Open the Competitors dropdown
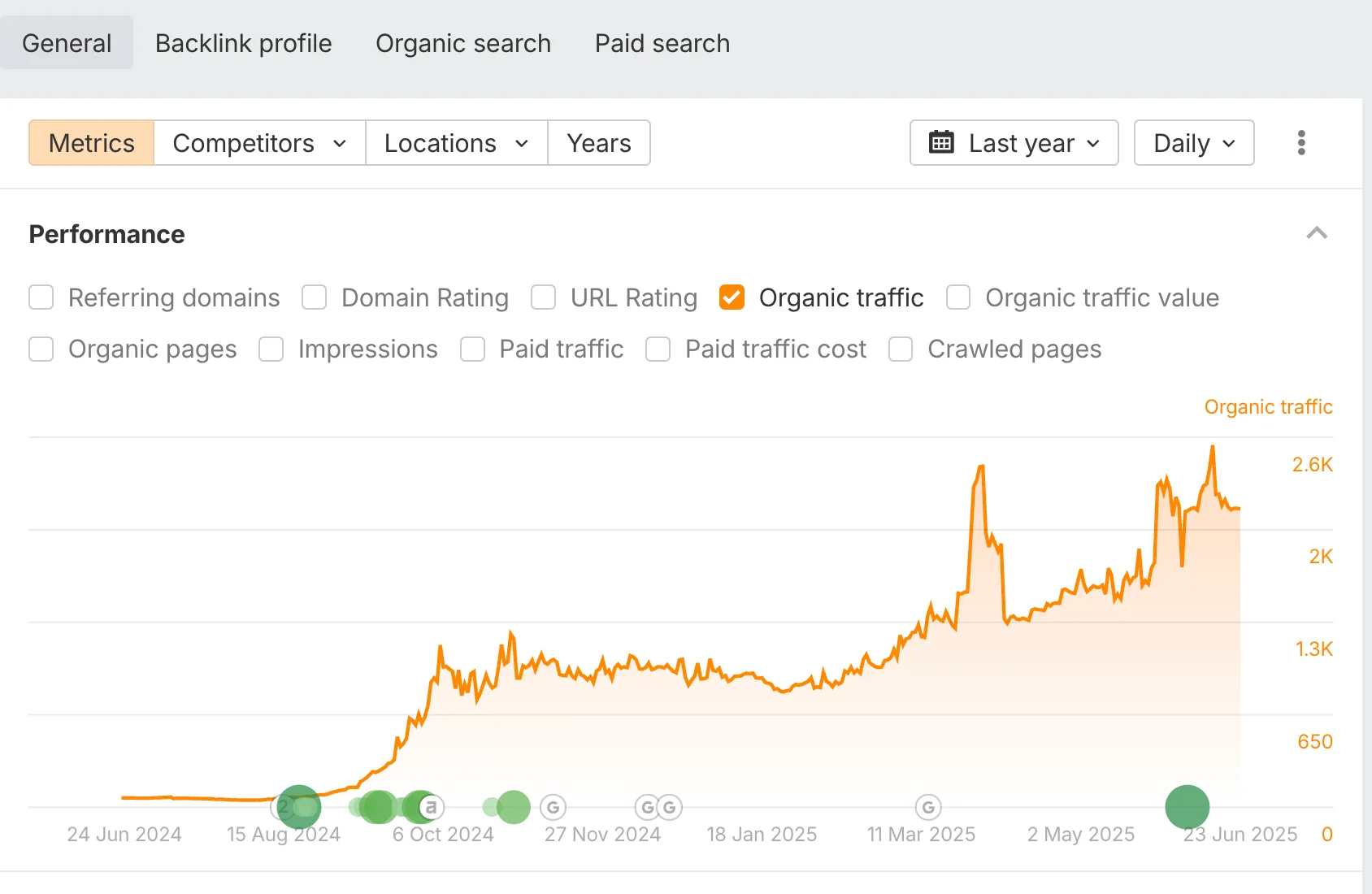Viewport: 1372px width, 894px height. pos(258,142)
